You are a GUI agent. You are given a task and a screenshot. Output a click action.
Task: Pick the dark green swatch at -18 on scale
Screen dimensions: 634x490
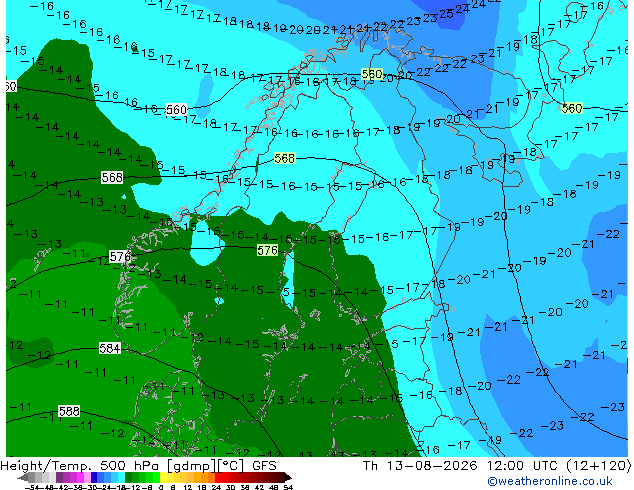[x=129, y=478]
